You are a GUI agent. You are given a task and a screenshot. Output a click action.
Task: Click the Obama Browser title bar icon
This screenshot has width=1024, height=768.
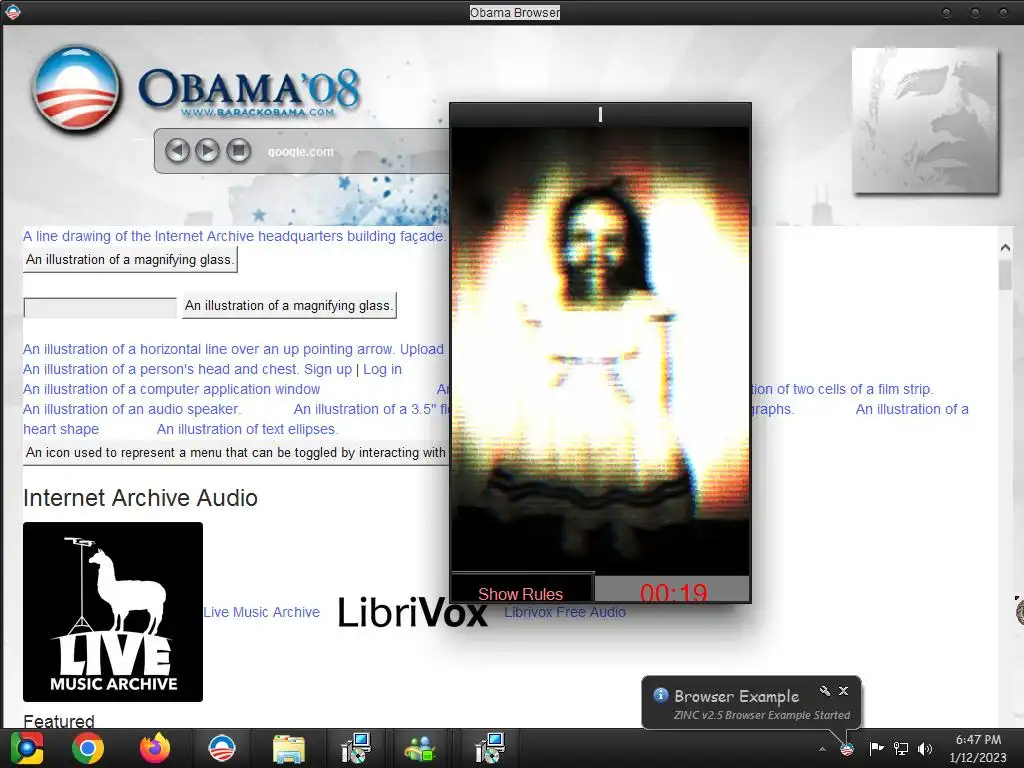(x=12, y=12)
